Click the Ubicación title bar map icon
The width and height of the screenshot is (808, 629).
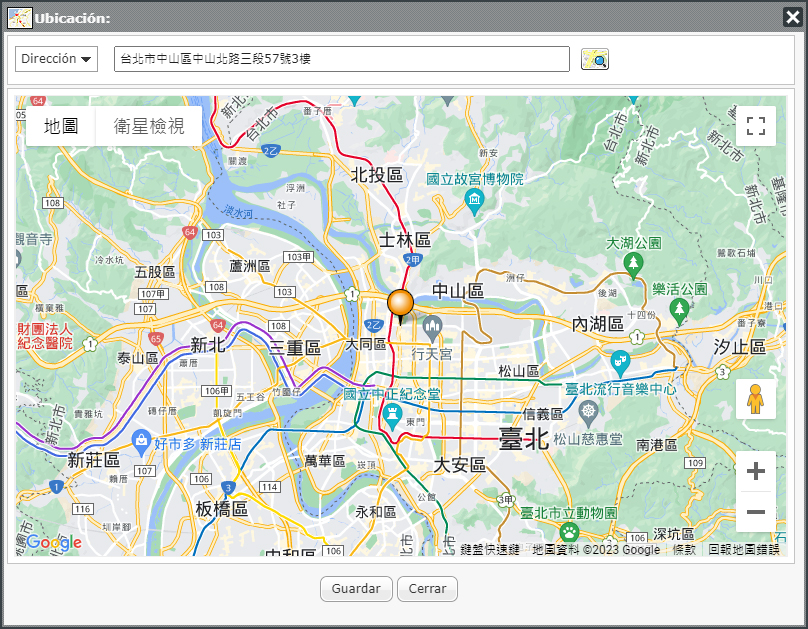coord(20,18)
